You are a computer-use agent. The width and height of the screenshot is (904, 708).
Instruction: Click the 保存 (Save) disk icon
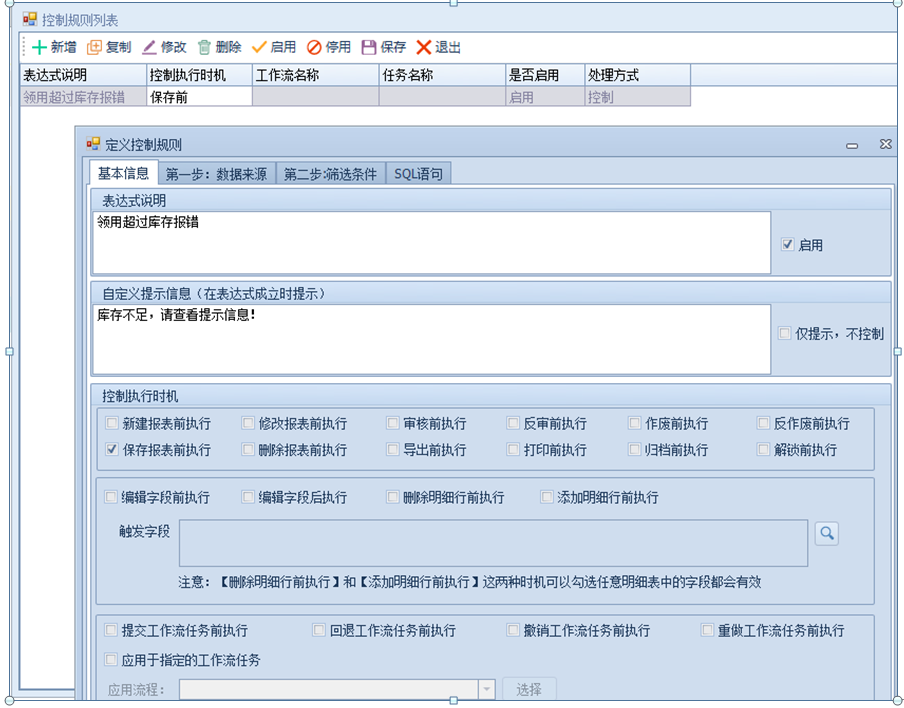click(369, 47)
